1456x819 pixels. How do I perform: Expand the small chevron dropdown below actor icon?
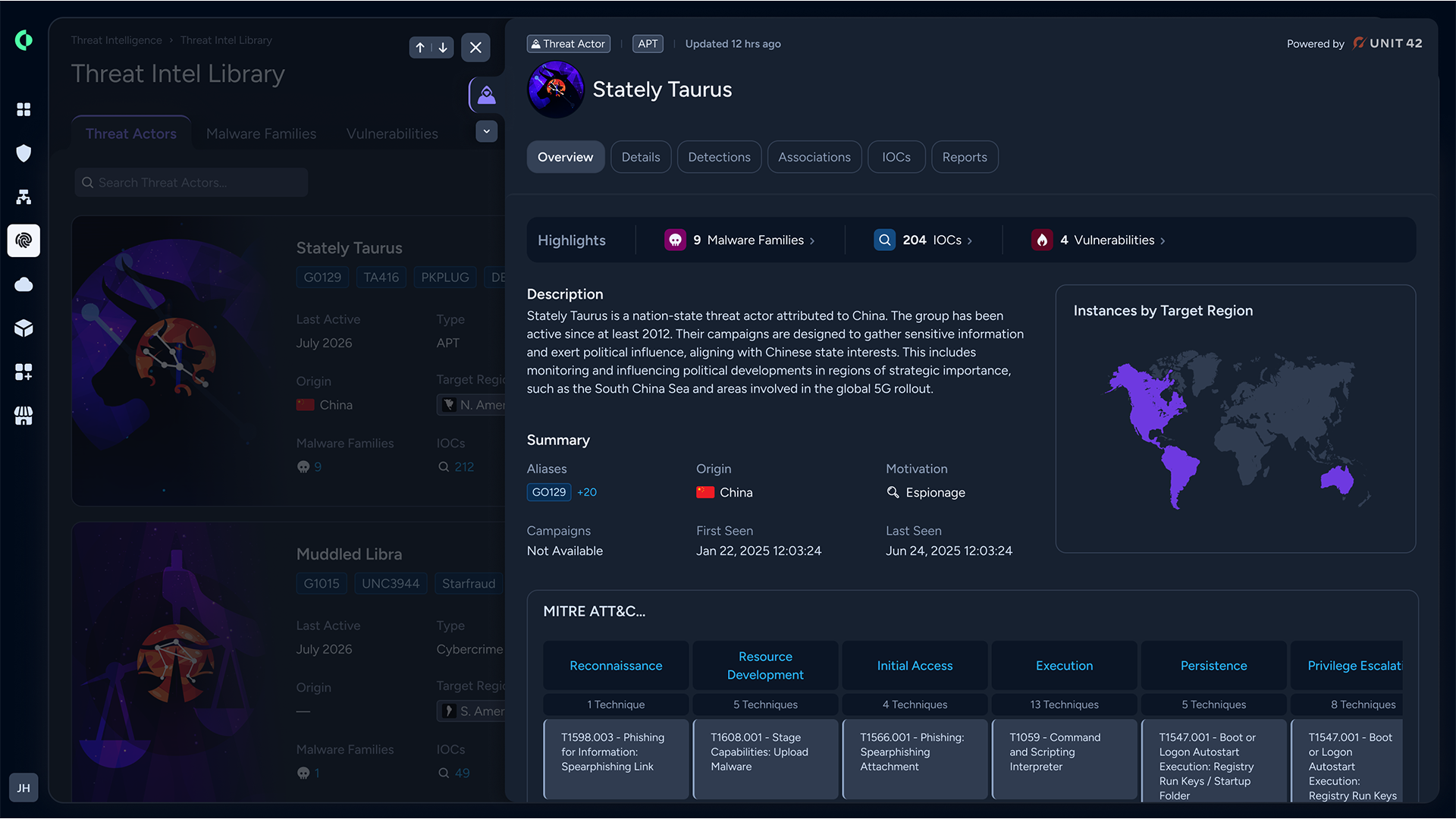point(487,131)
